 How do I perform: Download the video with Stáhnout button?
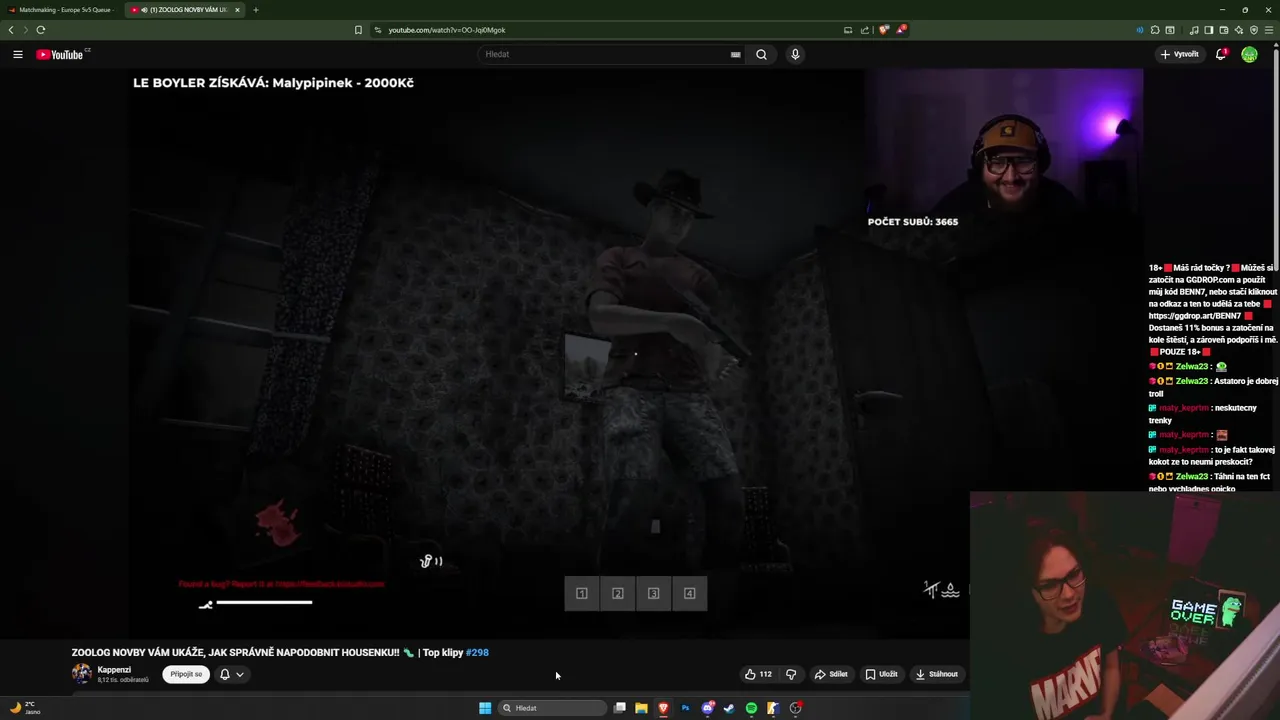tap(937, 674)
